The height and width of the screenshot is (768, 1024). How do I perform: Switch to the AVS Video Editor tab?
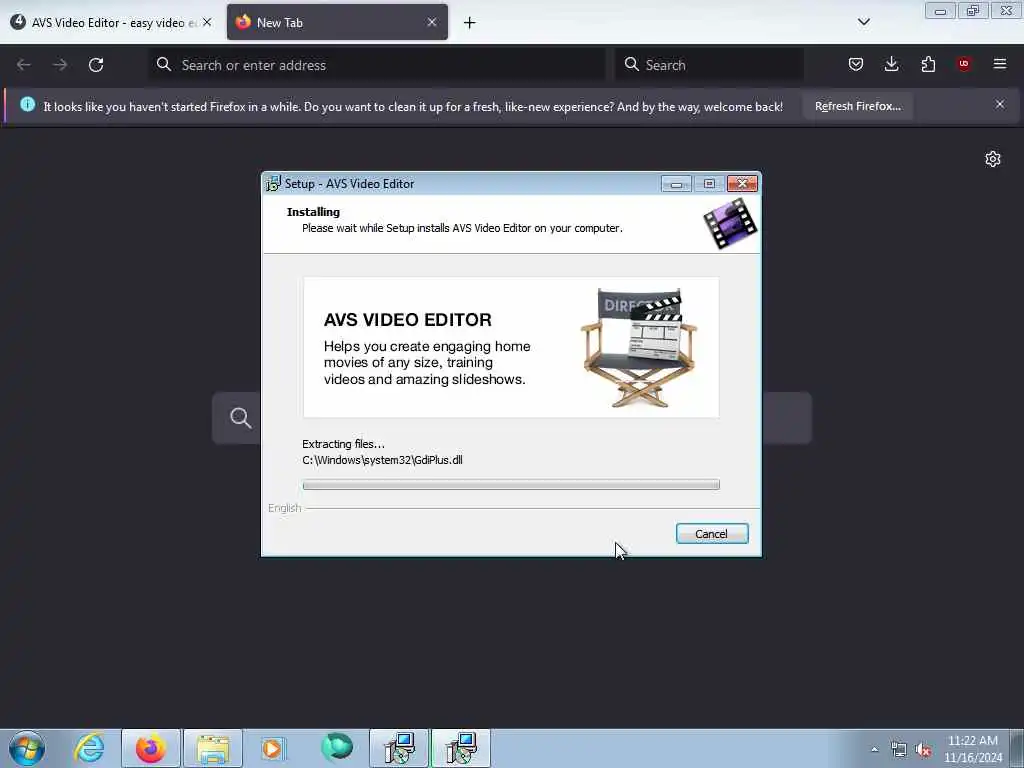click(x=112, y=23)
